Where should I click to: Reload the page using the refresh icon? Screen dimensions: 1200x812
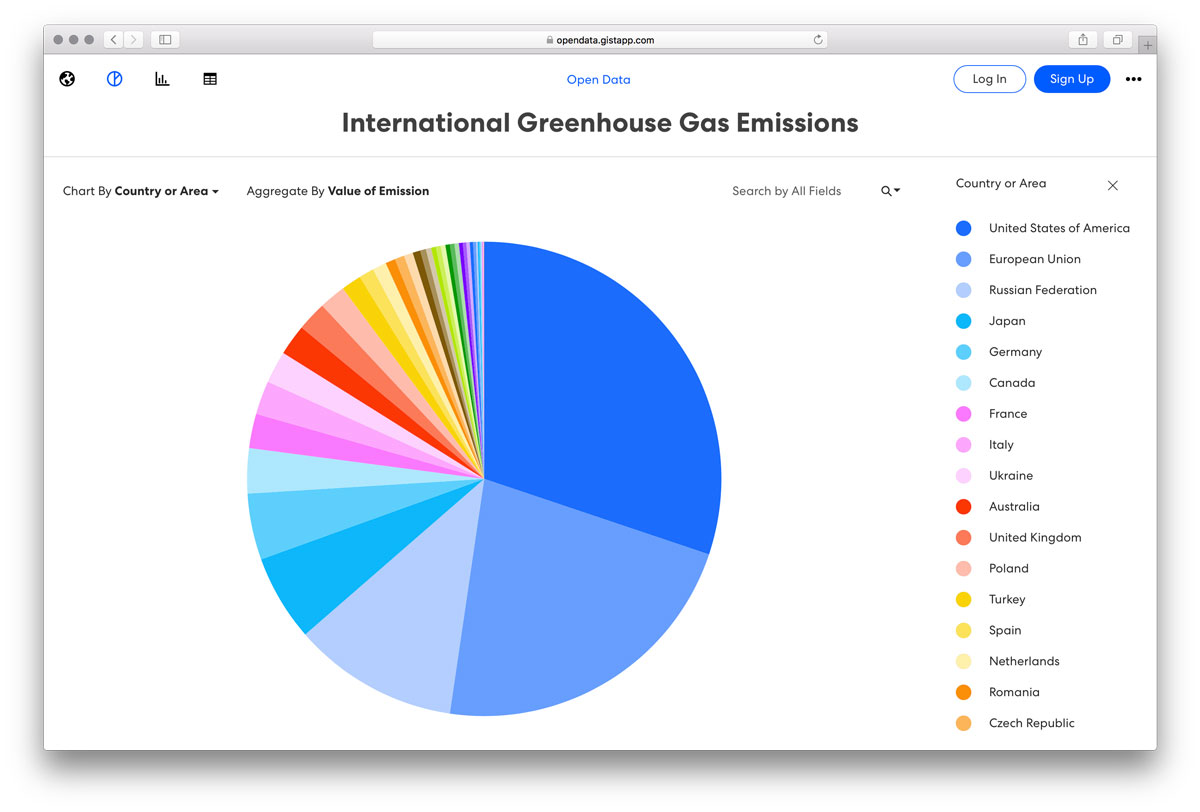coord(818,40)
